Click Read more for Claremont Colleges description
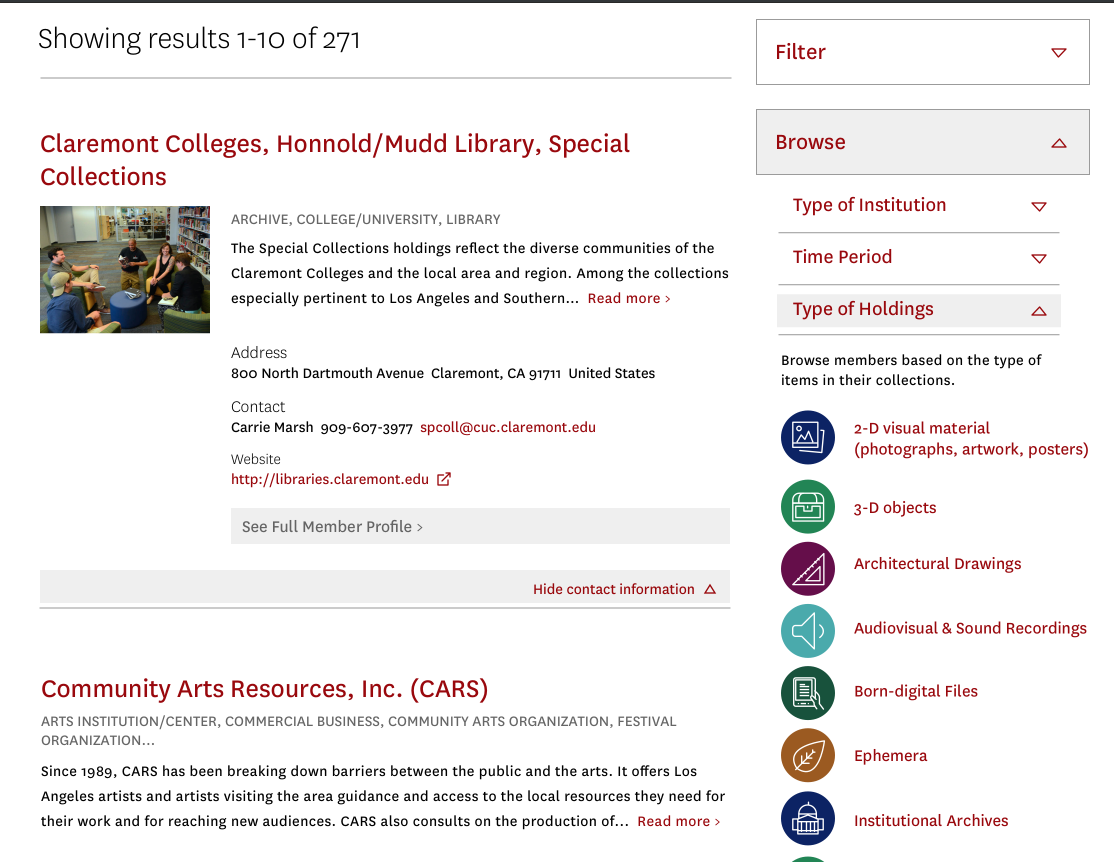This screenshot has width=1114, height=862. click(x=629, y=298)
